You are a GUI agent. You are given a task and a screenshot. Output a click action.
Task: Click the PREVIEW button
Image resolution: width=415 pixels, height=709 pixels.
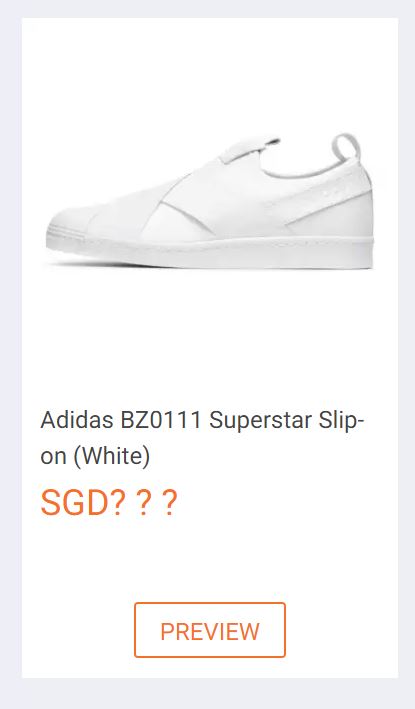[x=210, y=630]
